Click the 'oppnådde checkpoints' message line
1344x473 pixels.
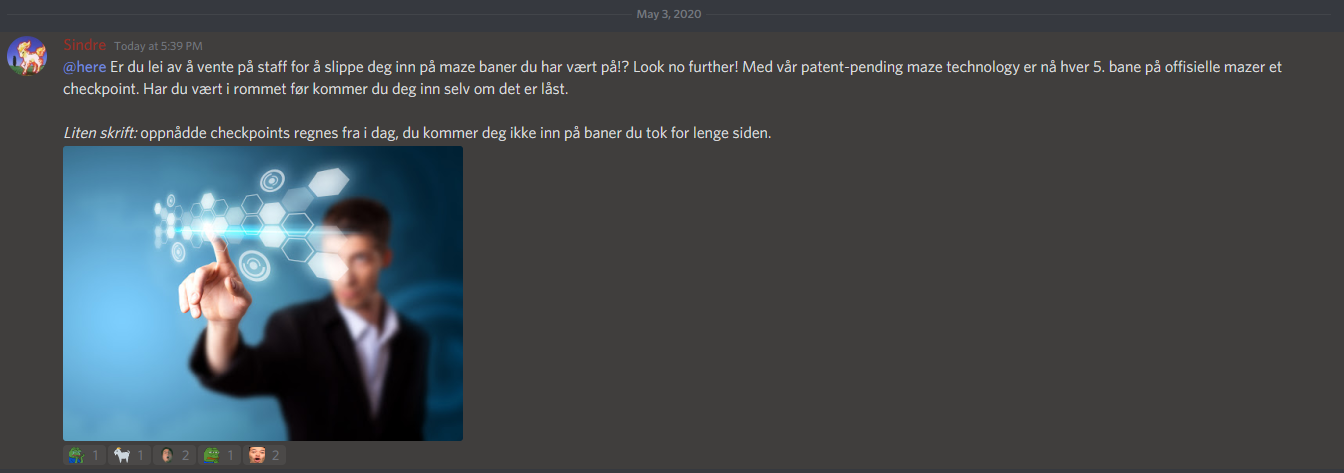point(456,132)
